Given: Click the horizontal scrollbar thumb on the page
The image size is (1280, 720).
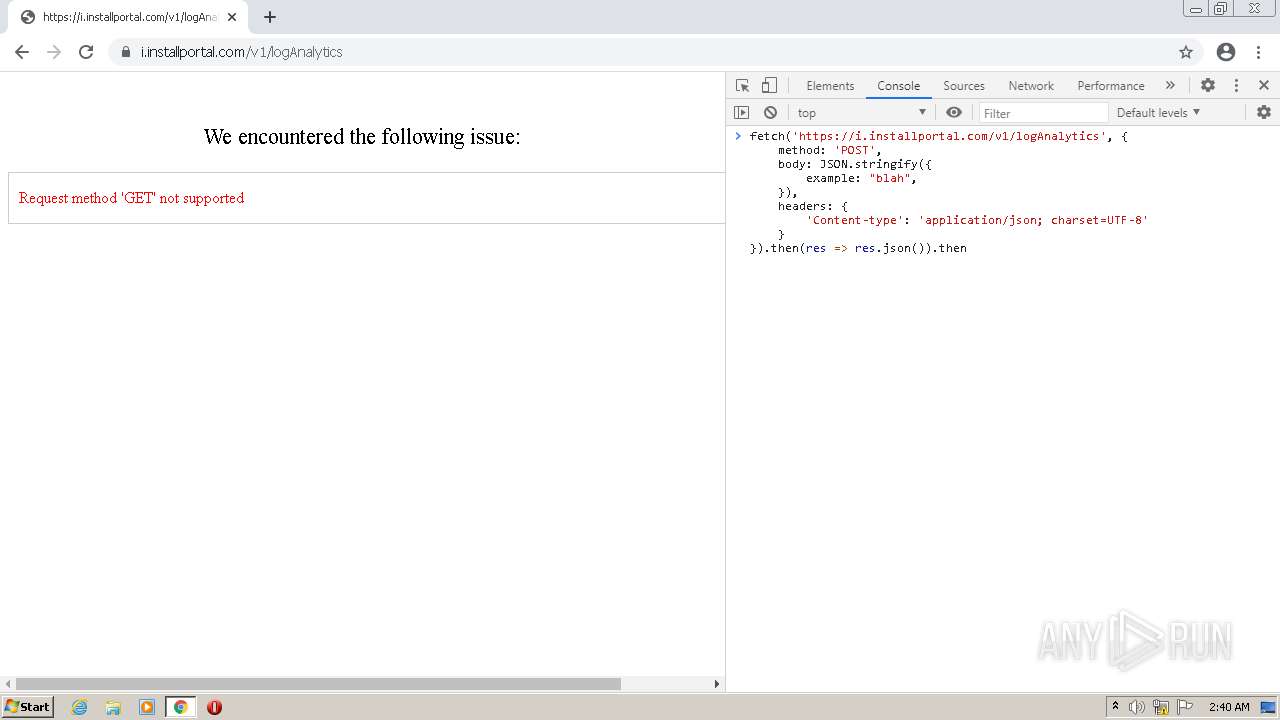Looking at the screenshot, I should click(x=318, y=684).
